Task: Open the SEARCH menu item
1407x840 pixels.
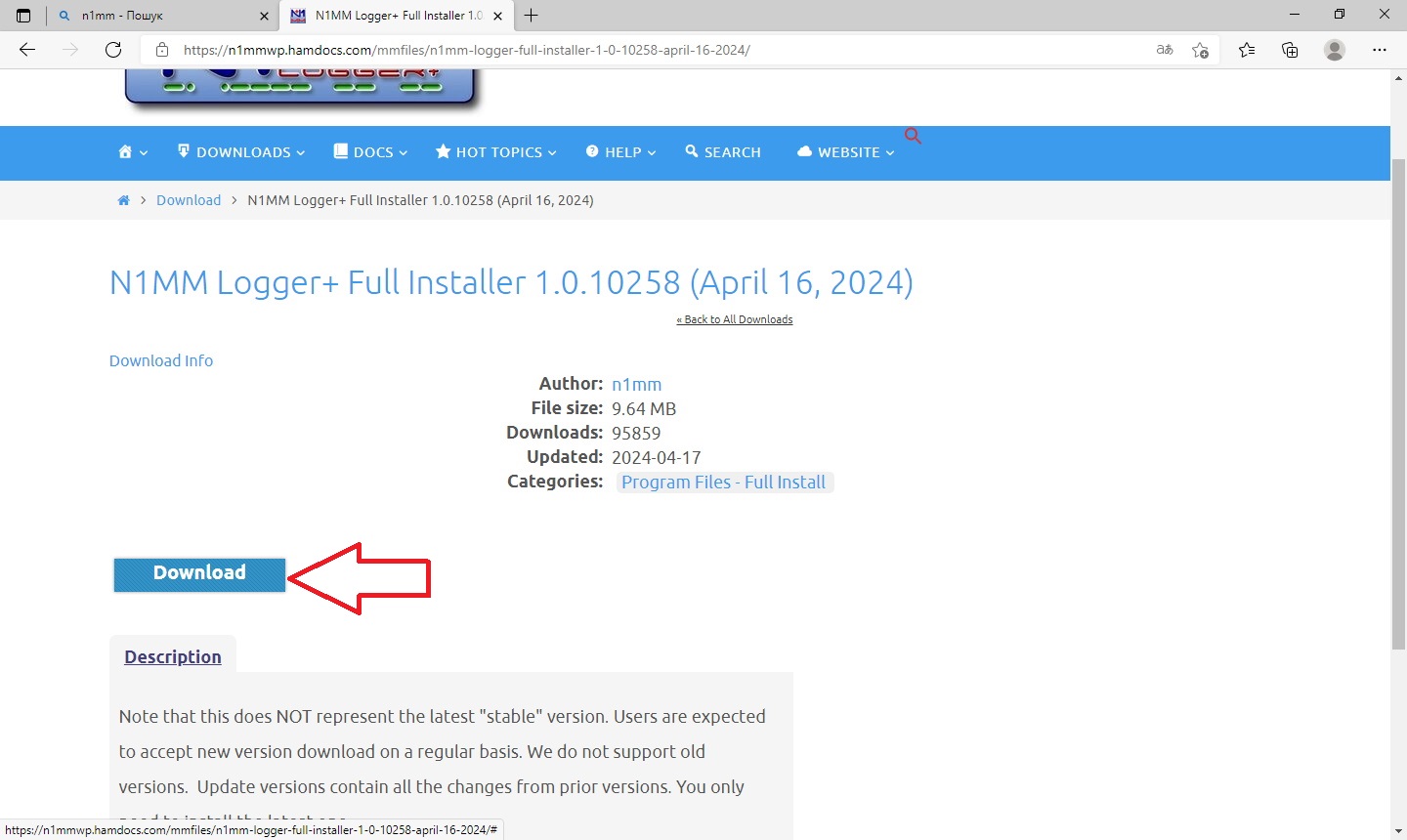Action: point(723,152)
